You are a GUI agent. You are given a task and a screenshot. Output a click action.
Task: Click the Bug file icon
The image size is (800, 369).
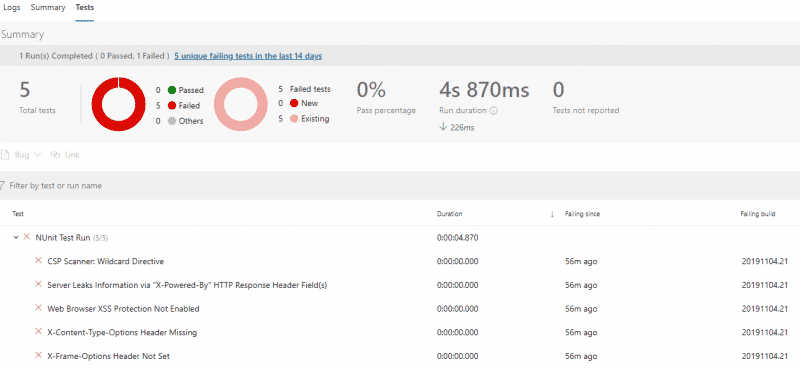point(5,155)
